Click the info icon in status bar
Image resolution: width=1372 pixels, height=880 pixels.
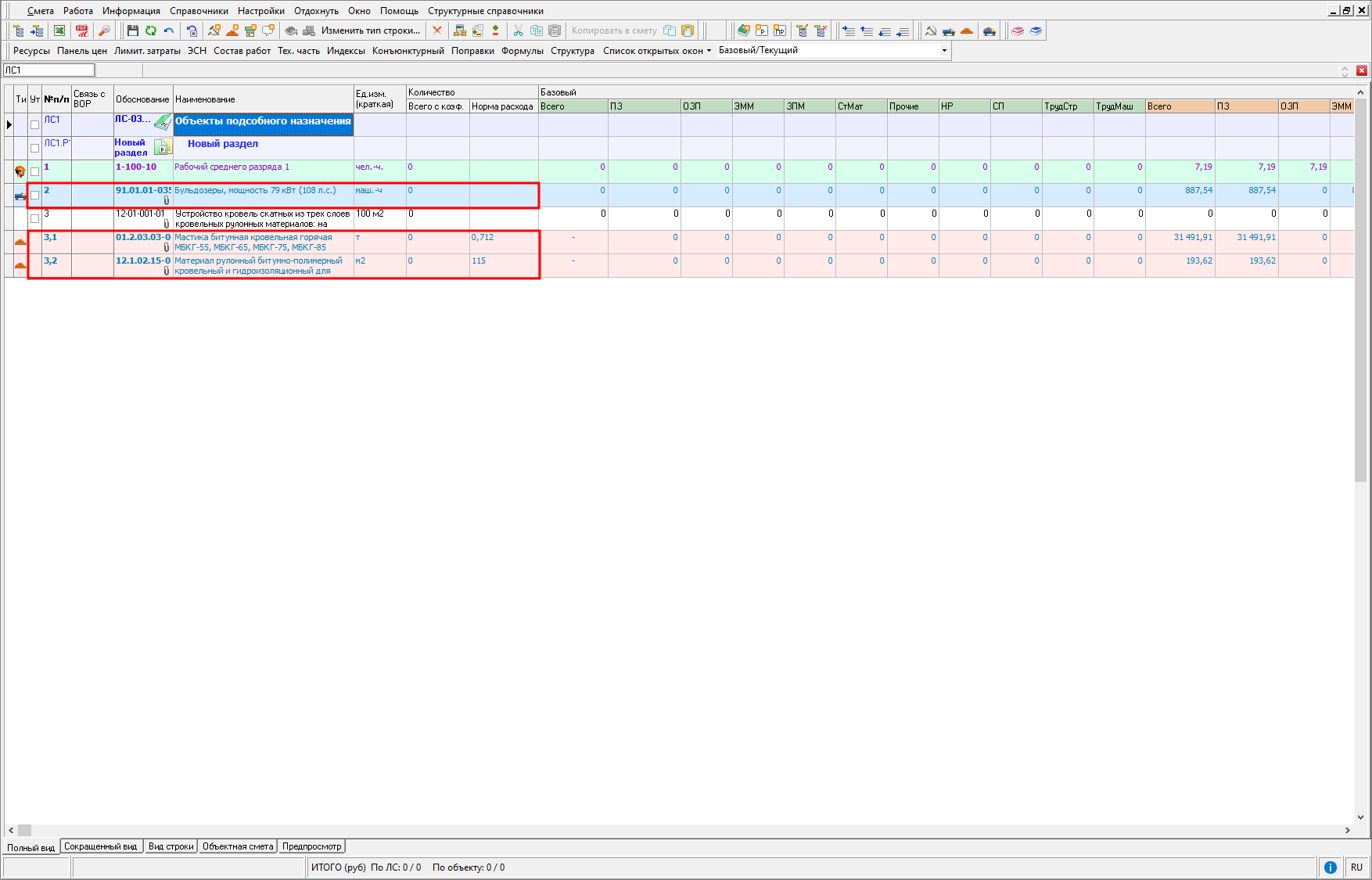coord(1330,867)
